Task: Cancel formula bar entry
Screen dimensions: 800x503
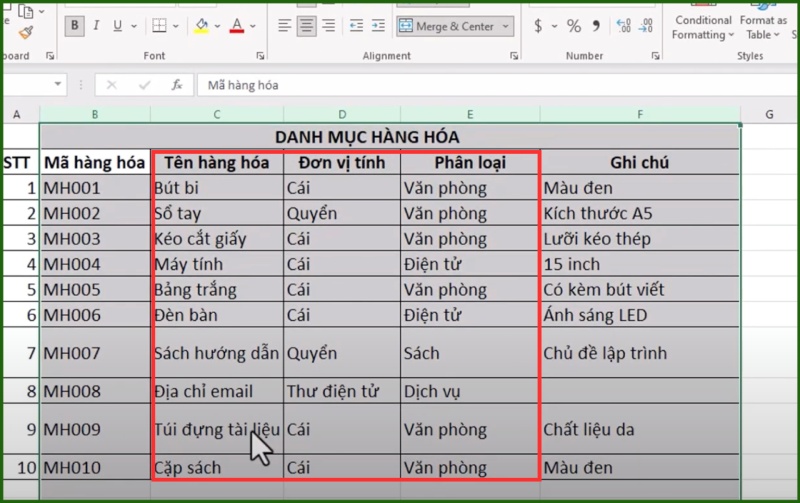Action: pyautogui.click(x=111, y=85)
